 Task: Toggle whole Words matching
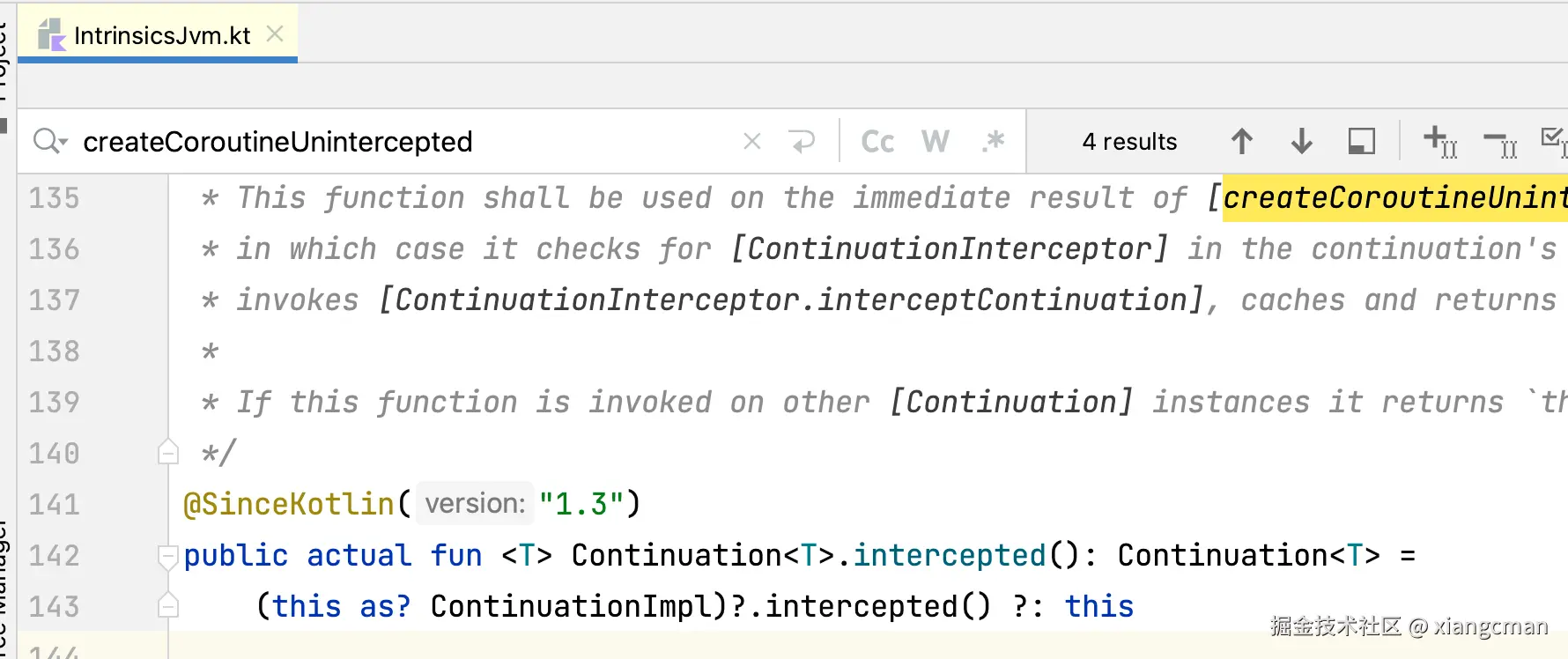[936, 141]
